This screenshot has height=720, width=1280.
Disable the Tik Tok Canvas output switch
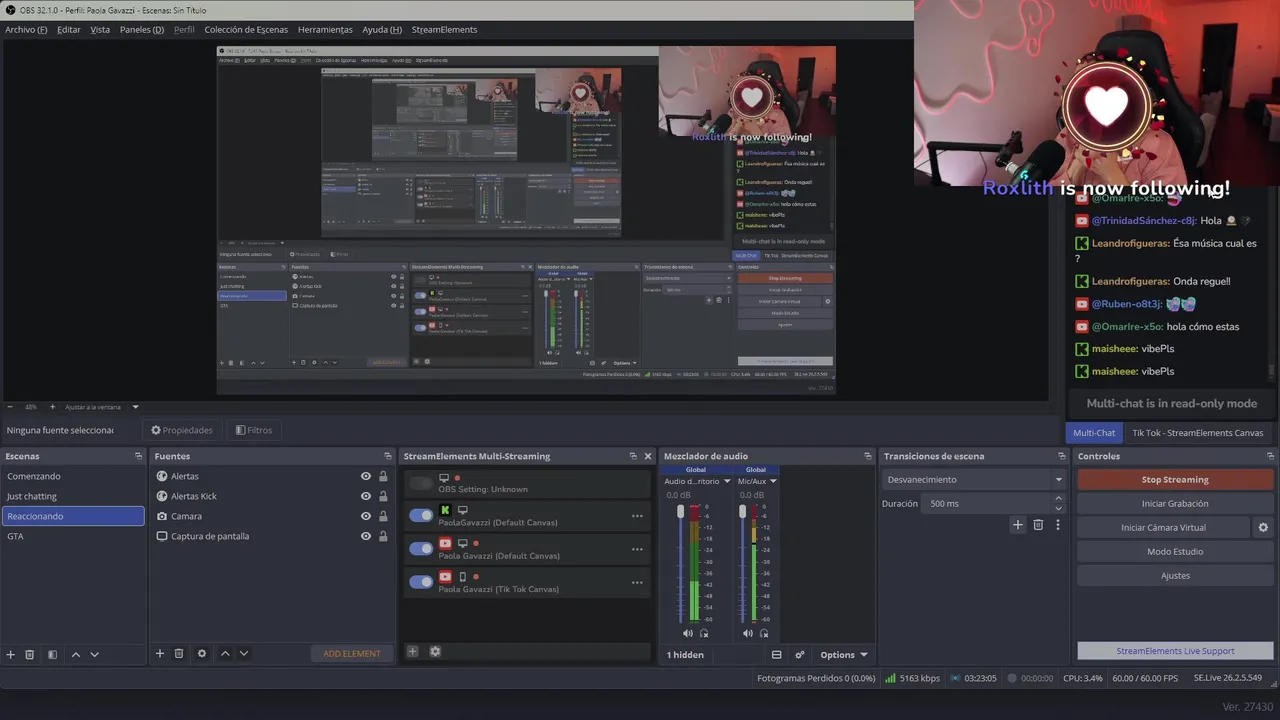(x=421, y=581)
